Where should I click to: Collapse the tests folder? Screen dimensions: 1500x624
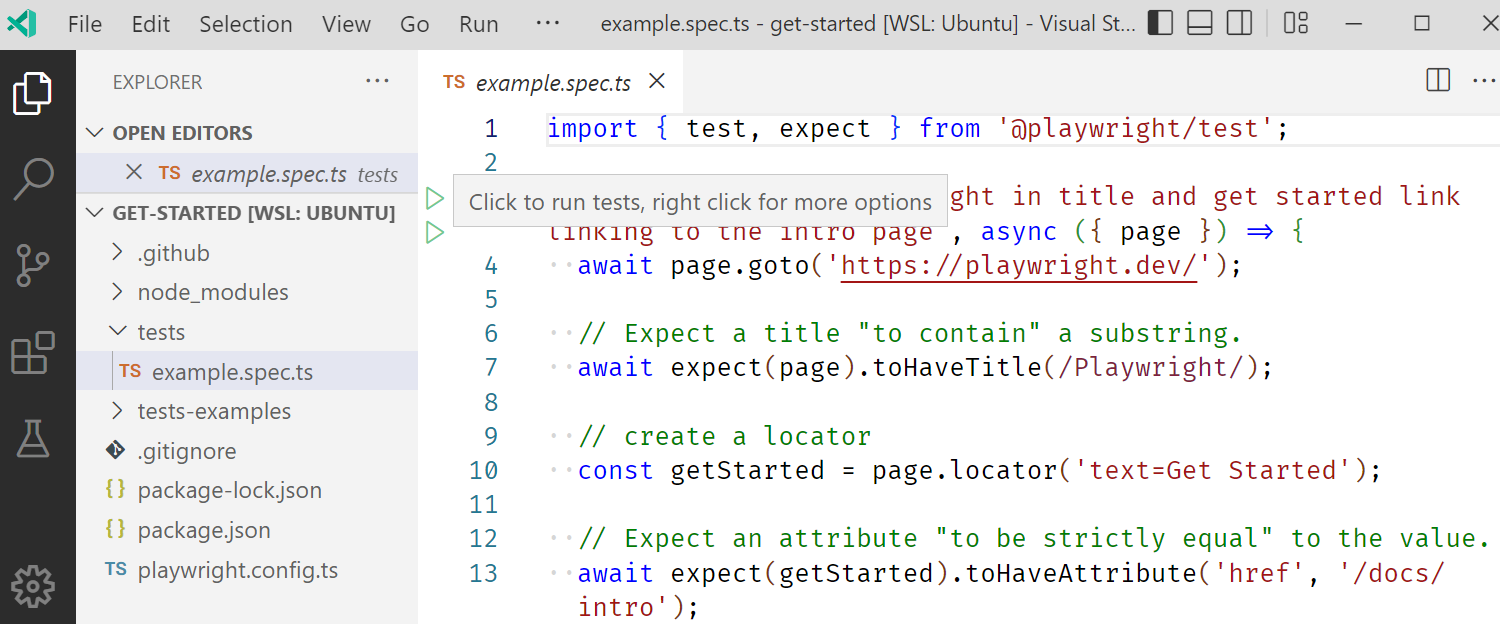[x=247, y=332]
